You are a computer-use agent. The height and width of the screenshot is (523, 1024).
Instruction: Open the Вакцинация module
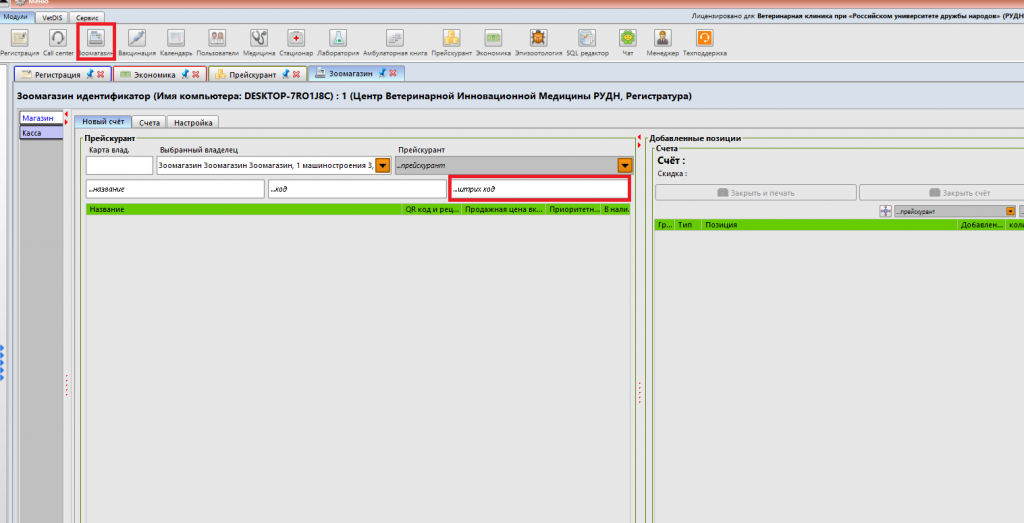coord(136,40)
